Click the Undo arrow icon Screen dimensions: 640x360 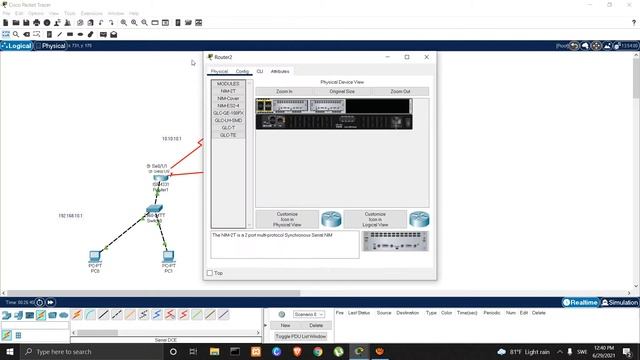pos(101,23)
